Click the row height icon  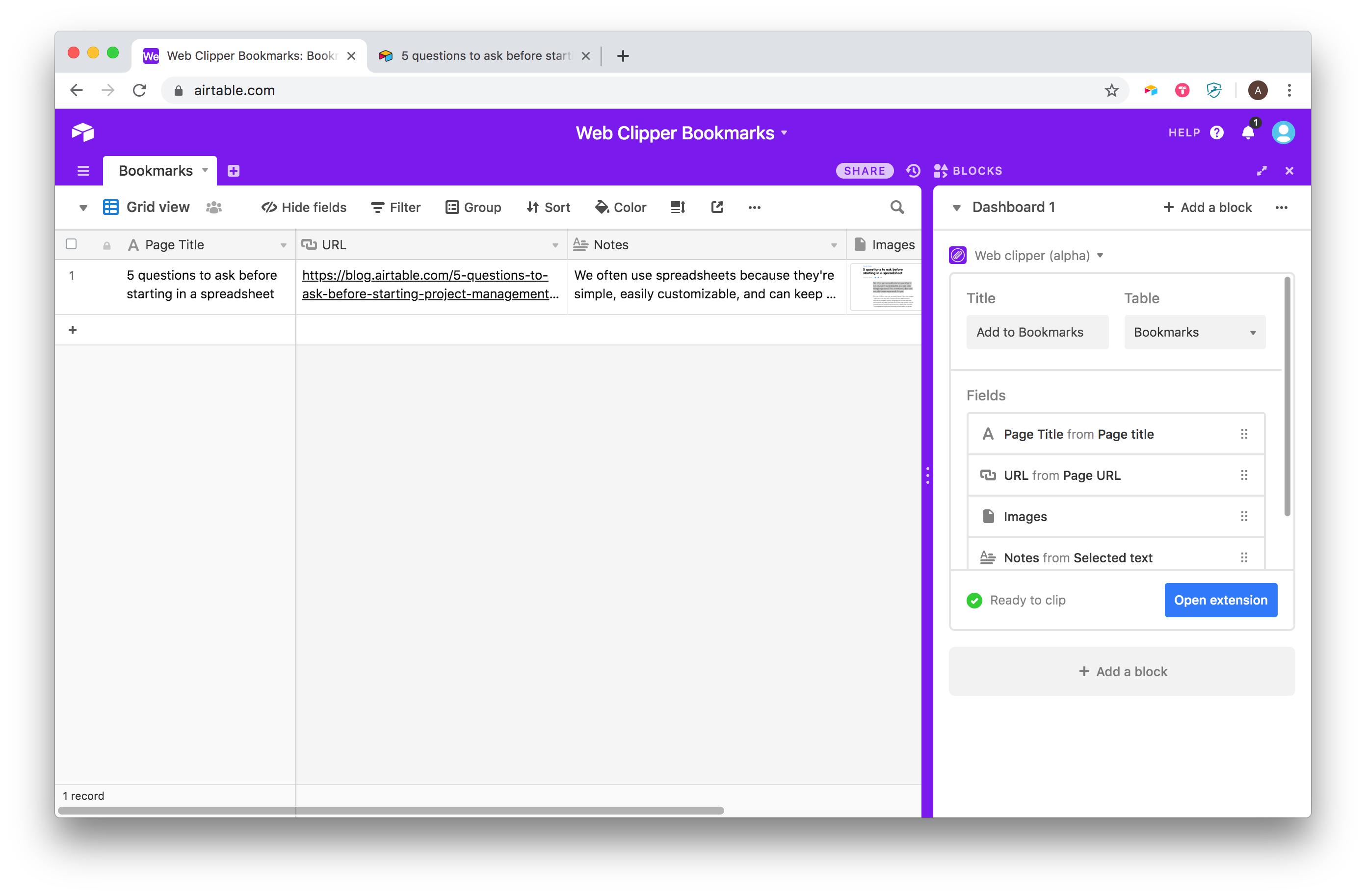(x=678, y=207)
